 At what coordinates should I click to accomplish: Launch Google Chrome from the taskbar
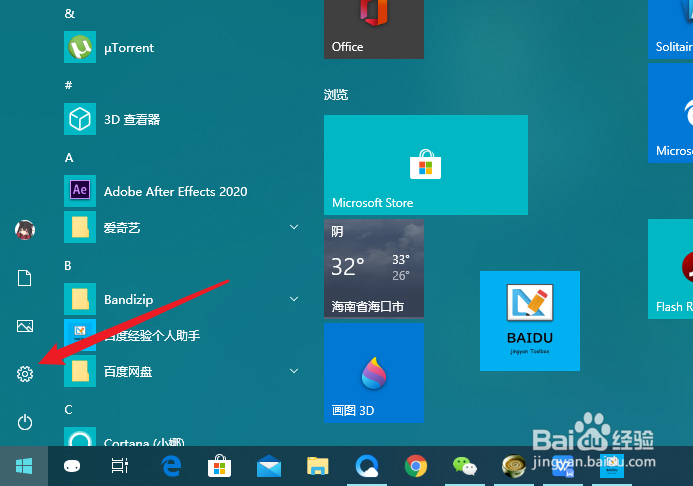pyautogui.click(x=415, y=466)
